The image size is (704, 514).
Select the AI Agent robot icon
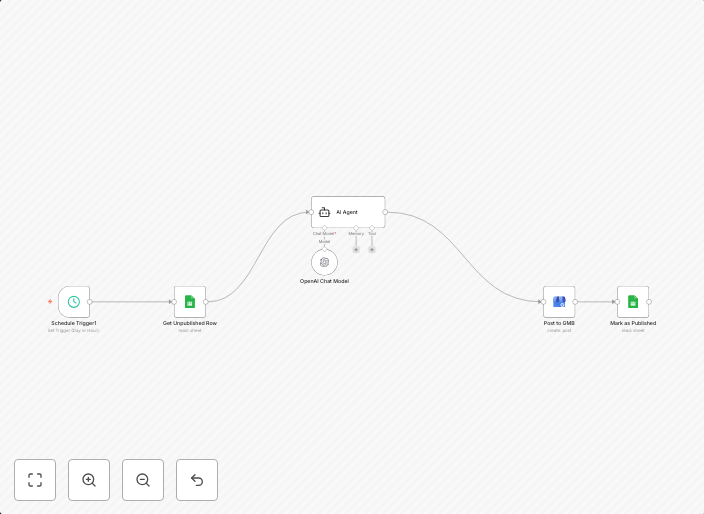[324, 212]
